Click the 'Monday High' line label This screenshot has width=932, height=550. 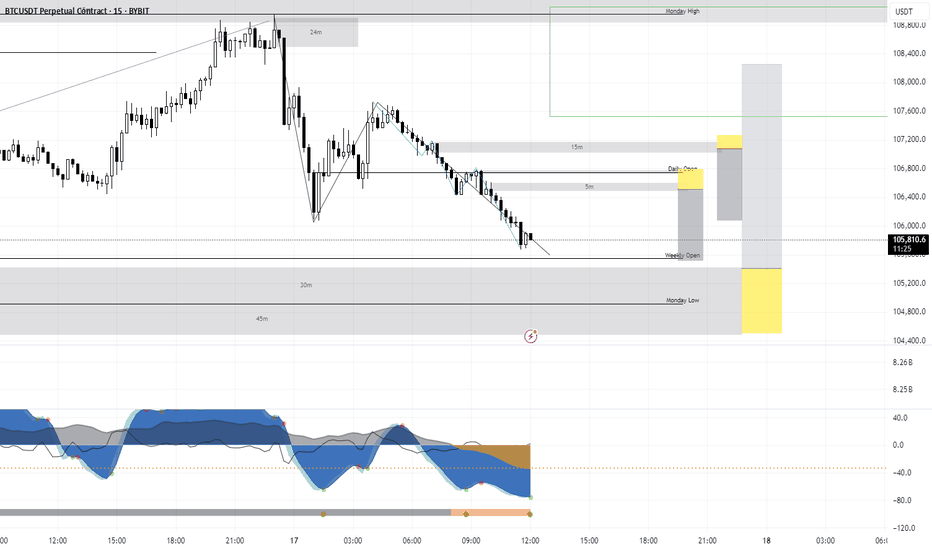pyautogui.click(x=682, y=11)
